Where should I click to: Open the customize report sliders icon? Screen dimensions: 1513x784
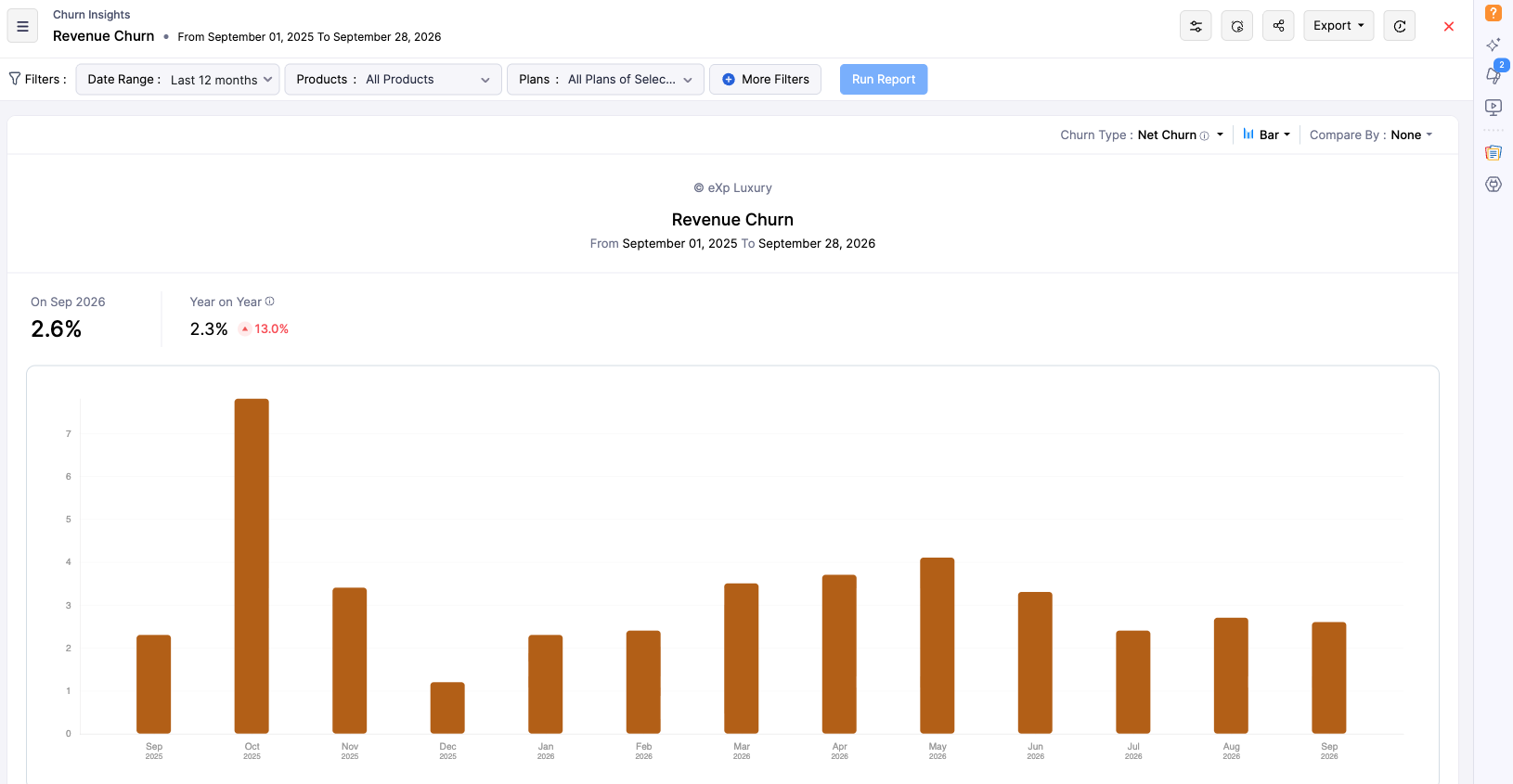click(x=1196, y=26)
